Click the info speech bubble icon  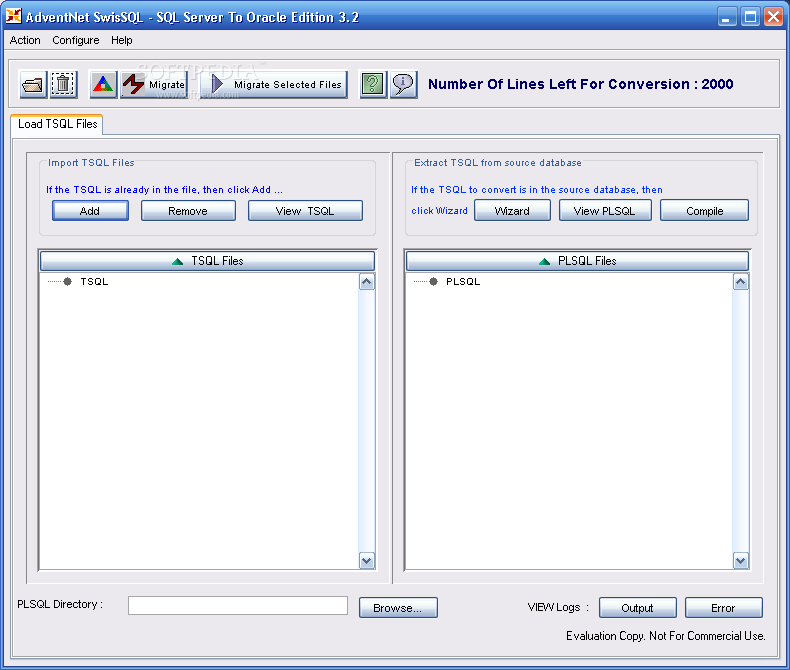coord(403,84)
